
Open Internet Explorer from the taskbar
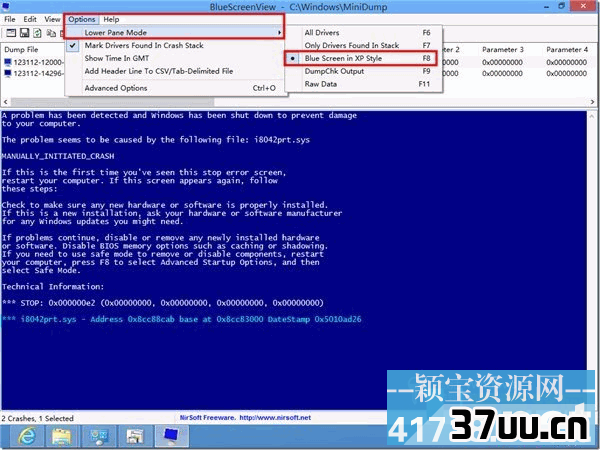[26, 436]
